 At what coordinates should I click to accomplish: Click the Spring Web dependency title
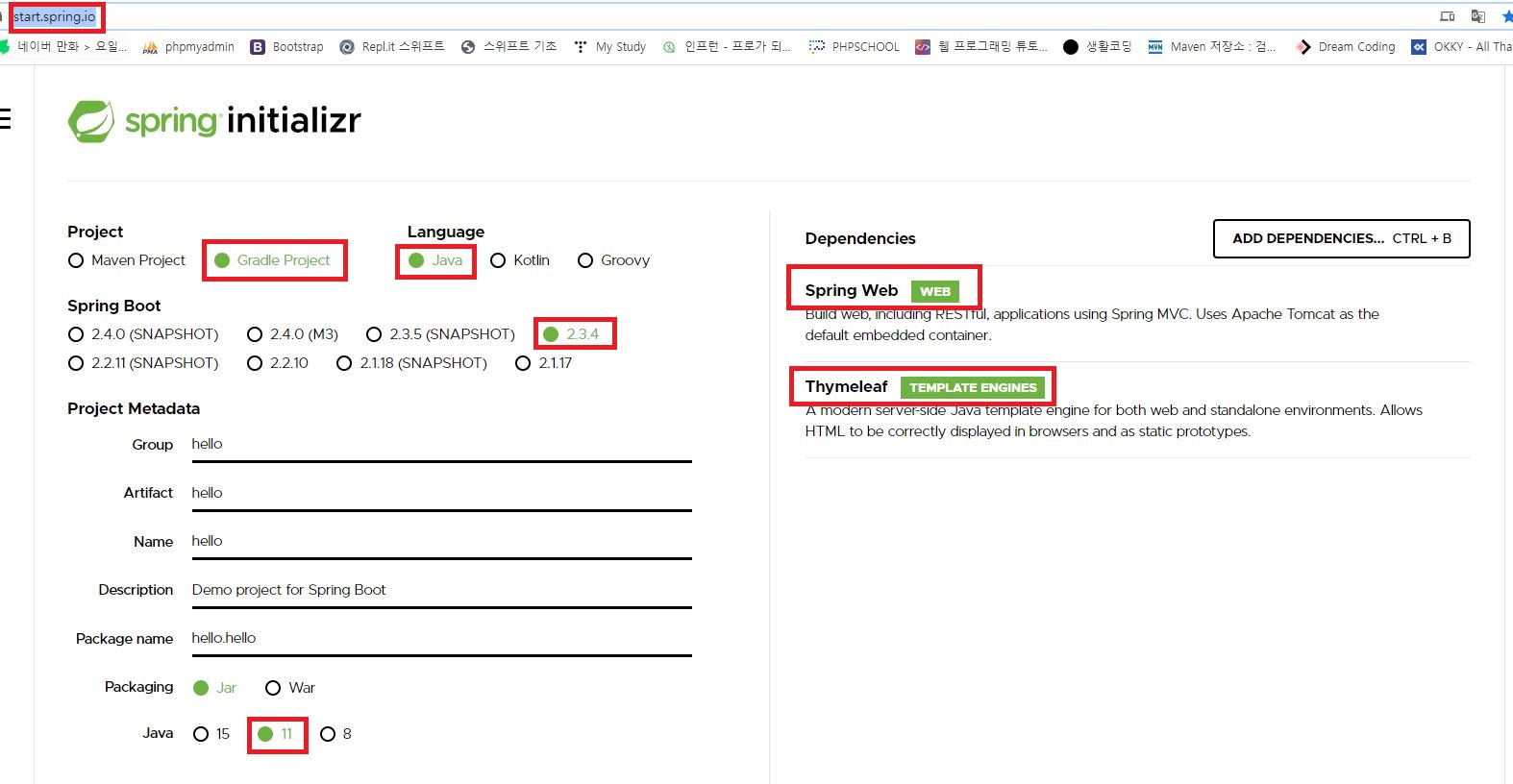852,290
